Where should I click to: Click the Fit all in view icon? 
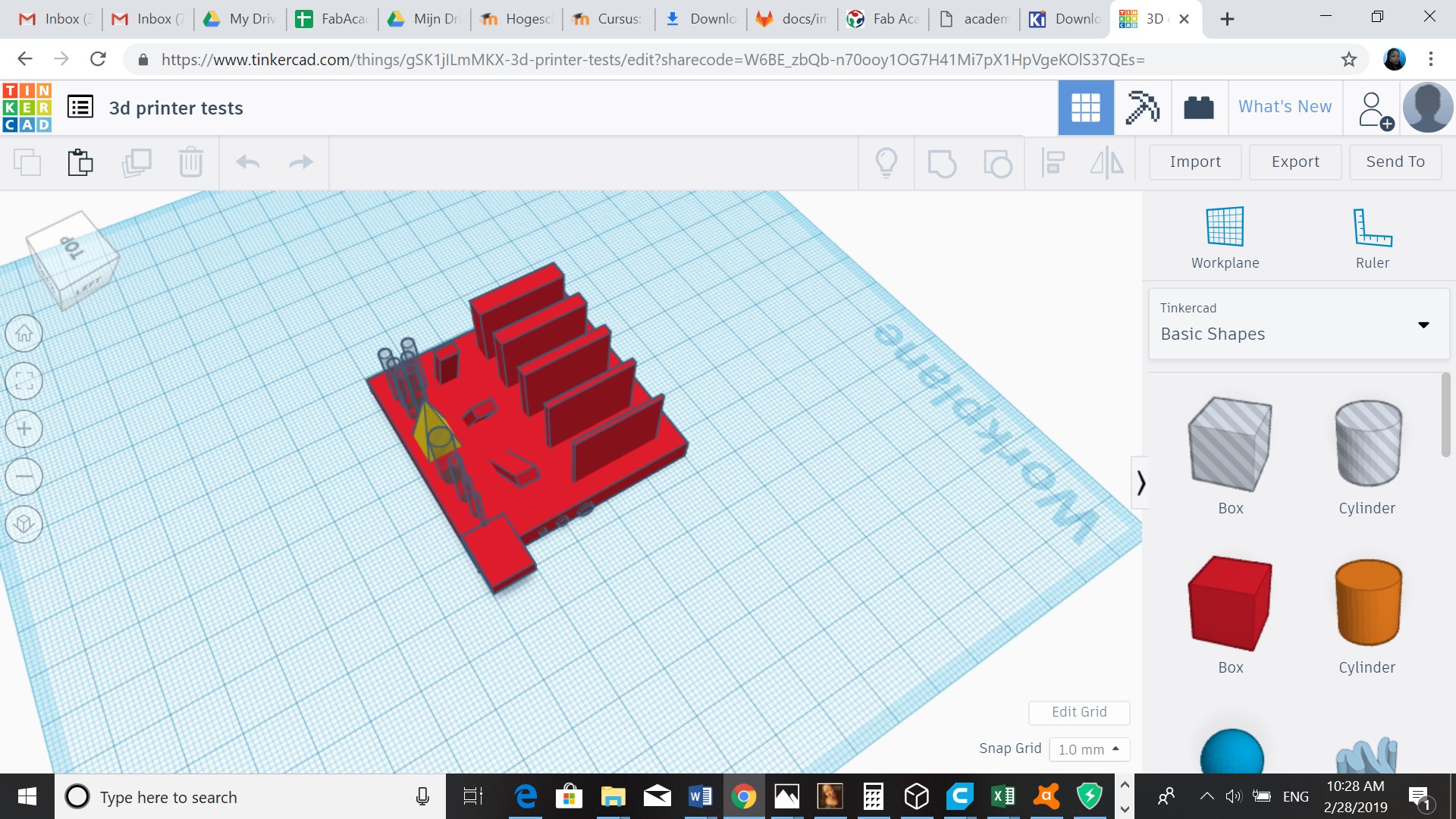tap(24, 381)
